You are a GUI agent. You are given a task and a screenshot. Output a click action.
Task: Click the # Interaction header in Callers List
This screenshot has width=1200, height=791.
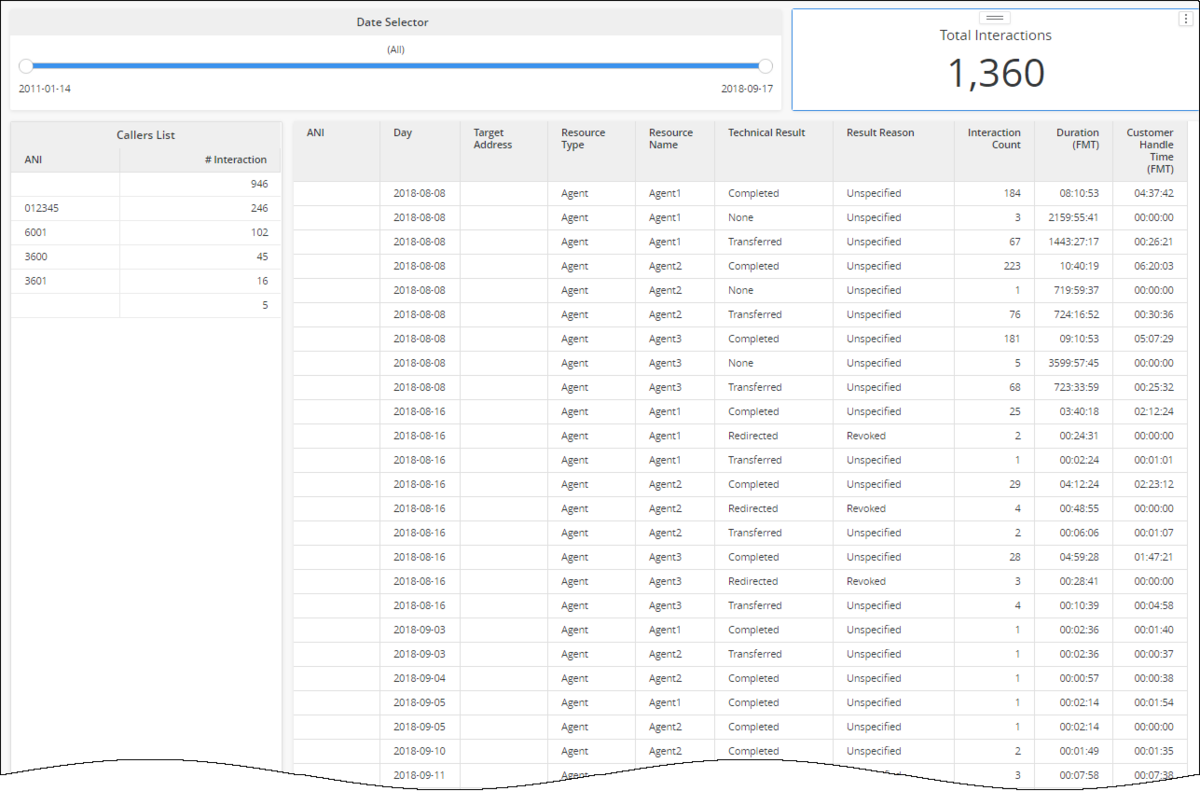[x=241, y=160]
